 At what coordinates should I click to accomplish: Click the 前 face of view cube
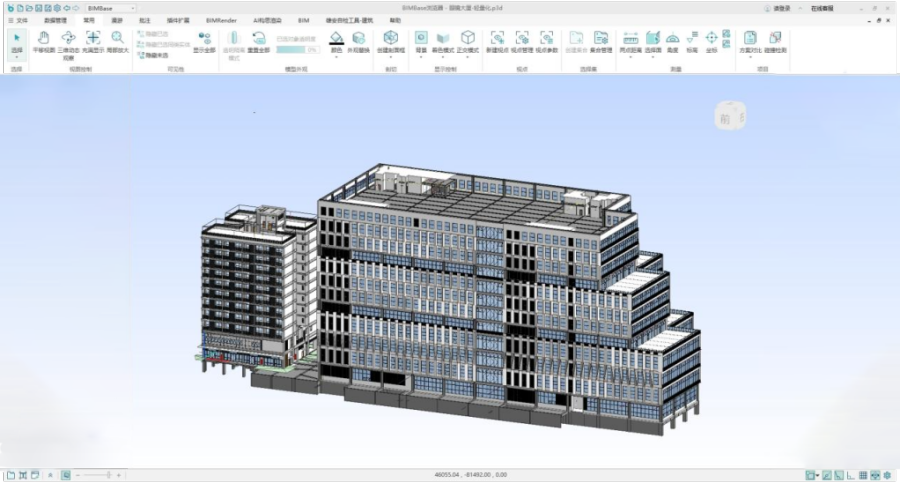[727, 117]
